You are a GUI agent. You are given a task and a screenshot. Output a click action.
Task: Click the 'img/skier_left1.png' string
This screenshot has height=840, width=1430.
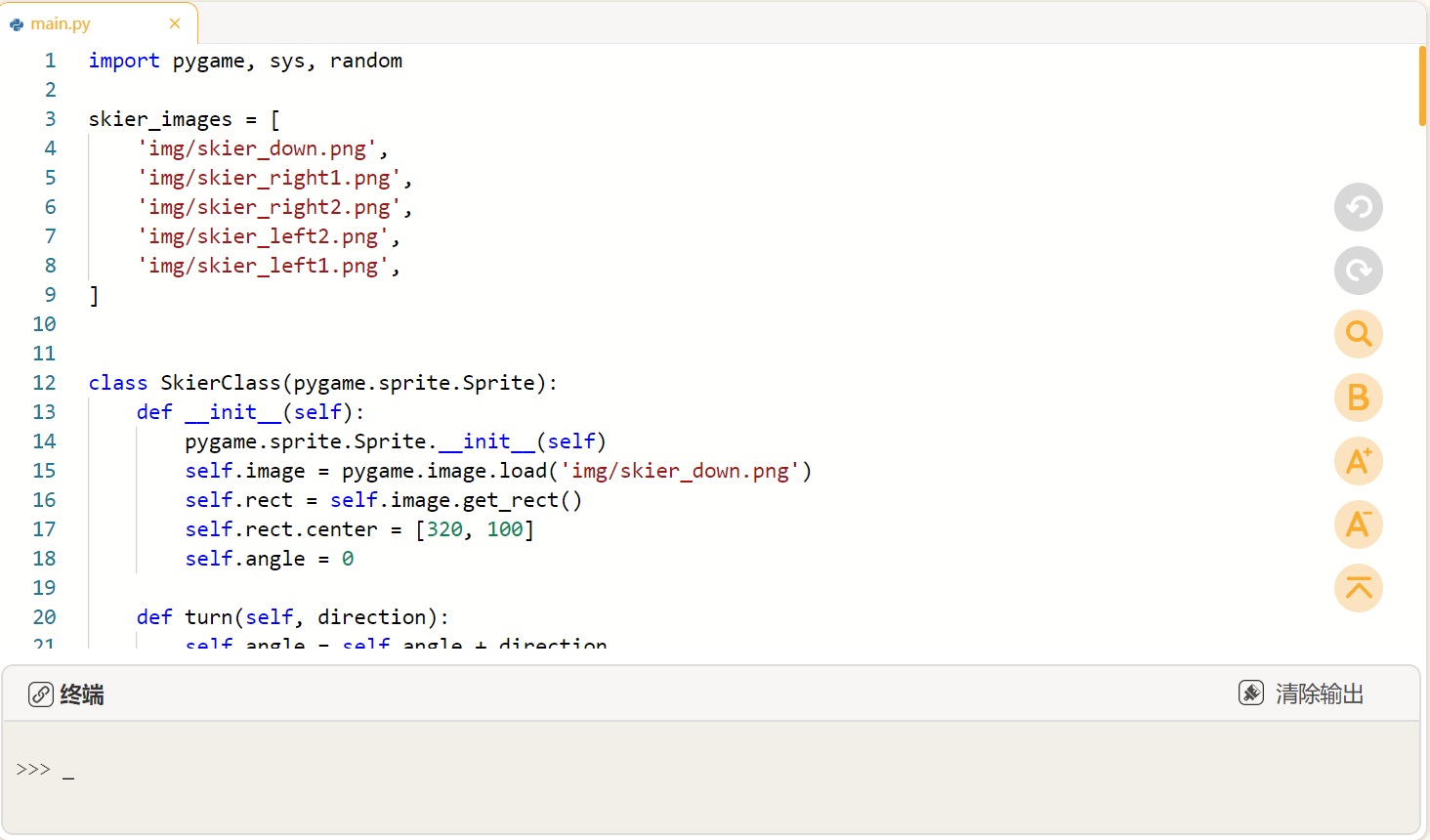pos(264,266)
